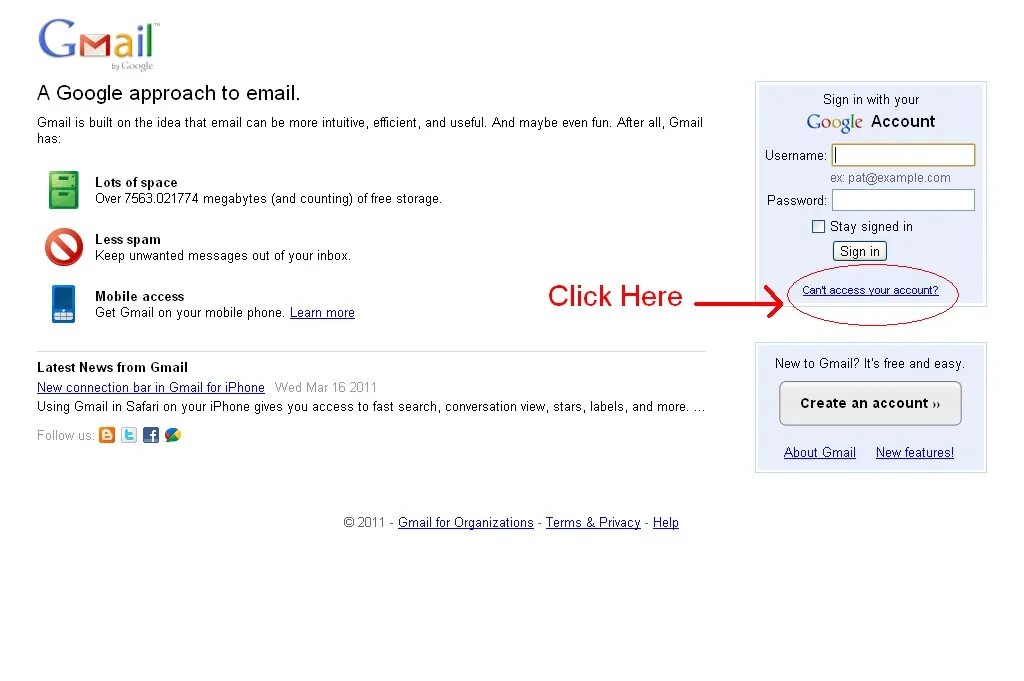Click the red no-spam prohibition icon
The height and width of the screenshot is (681, 1024).
[64, 247]
